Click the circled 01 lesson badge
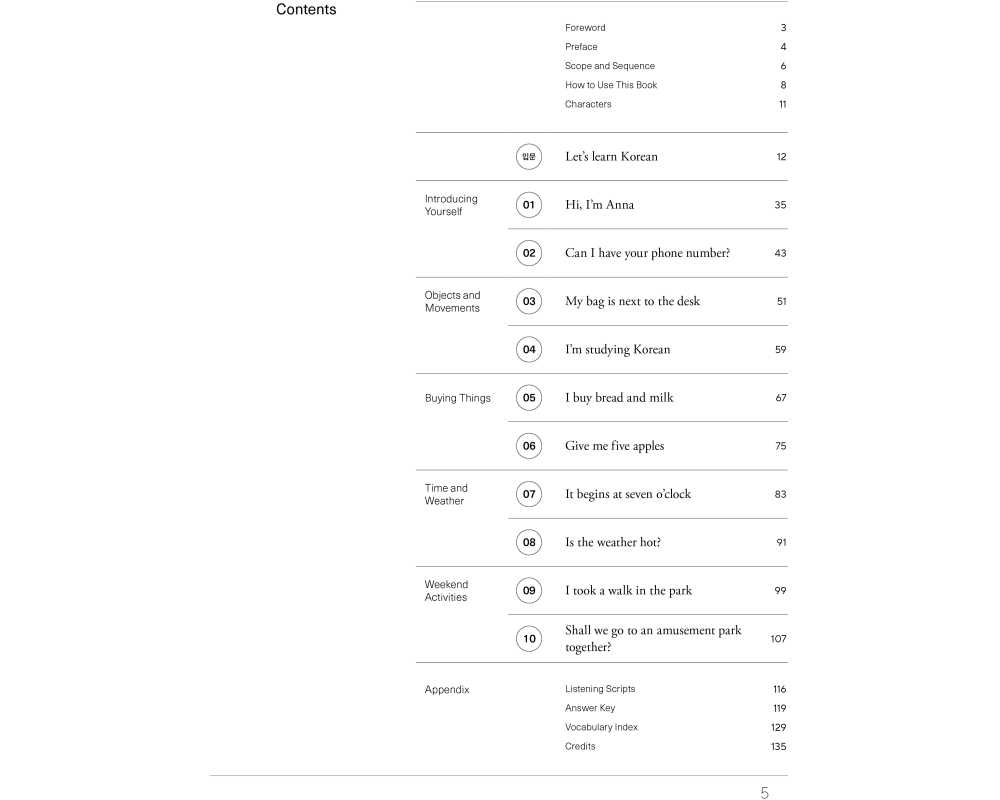Viewport: 1000px width, 800px height. tap(529, 205)
